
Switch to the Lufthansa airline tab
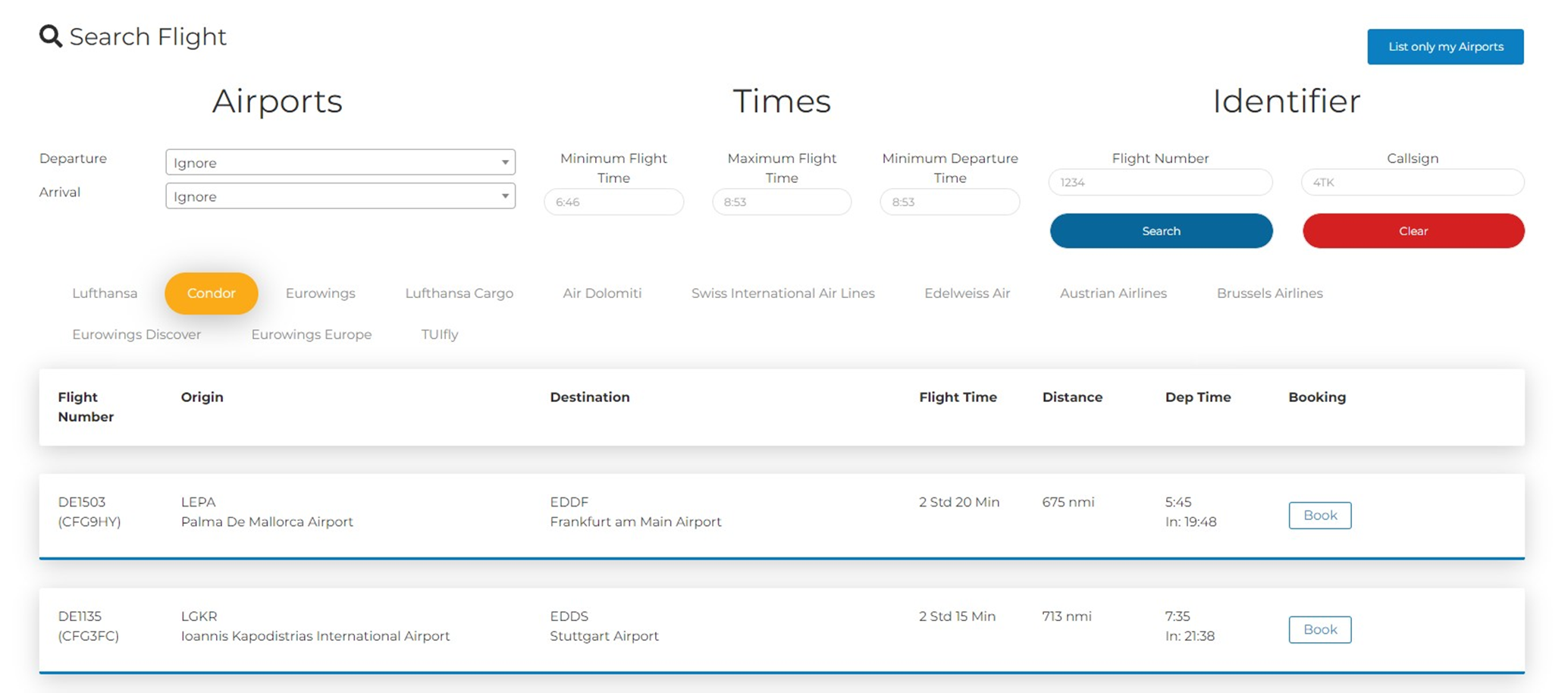tap(105, 293)
